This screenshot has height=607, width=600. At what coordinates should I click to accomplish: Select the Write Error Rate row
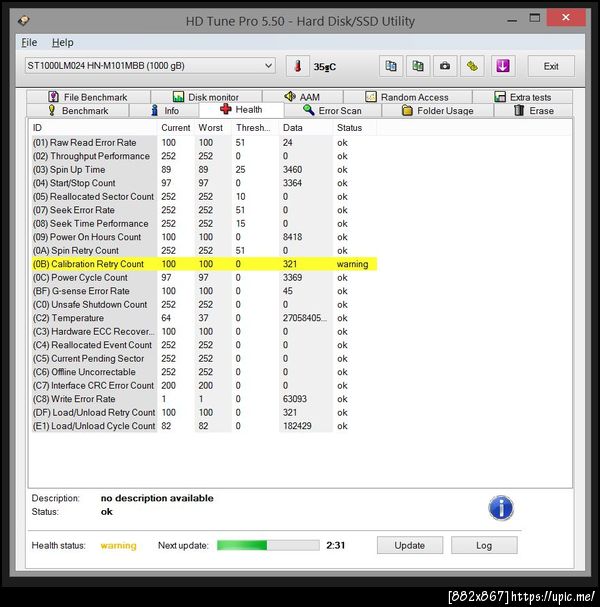pyautogui.click(x=204, y=399)
